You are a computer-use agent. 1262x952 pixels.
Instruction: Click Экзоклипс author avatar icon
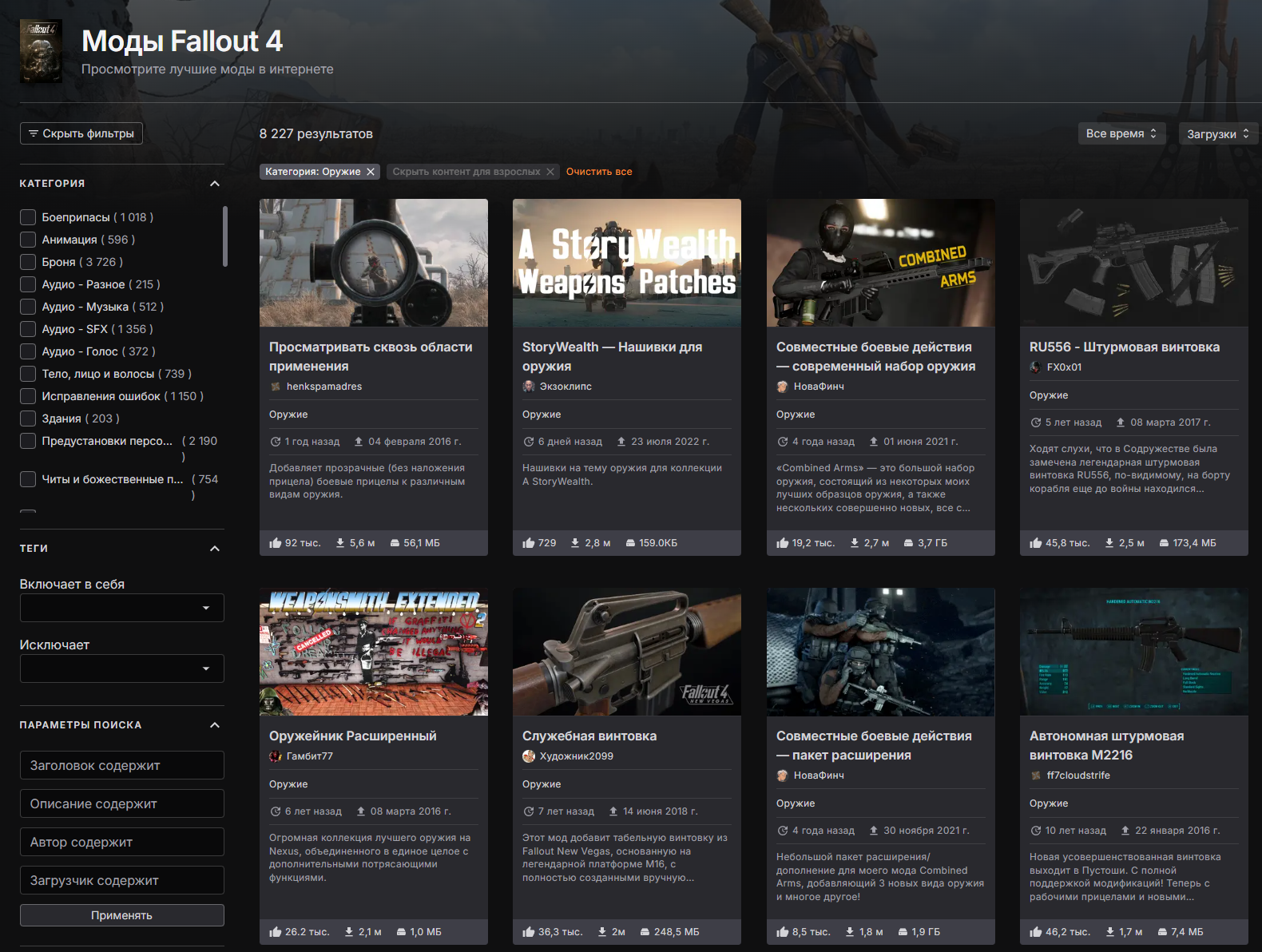(529, 387)
